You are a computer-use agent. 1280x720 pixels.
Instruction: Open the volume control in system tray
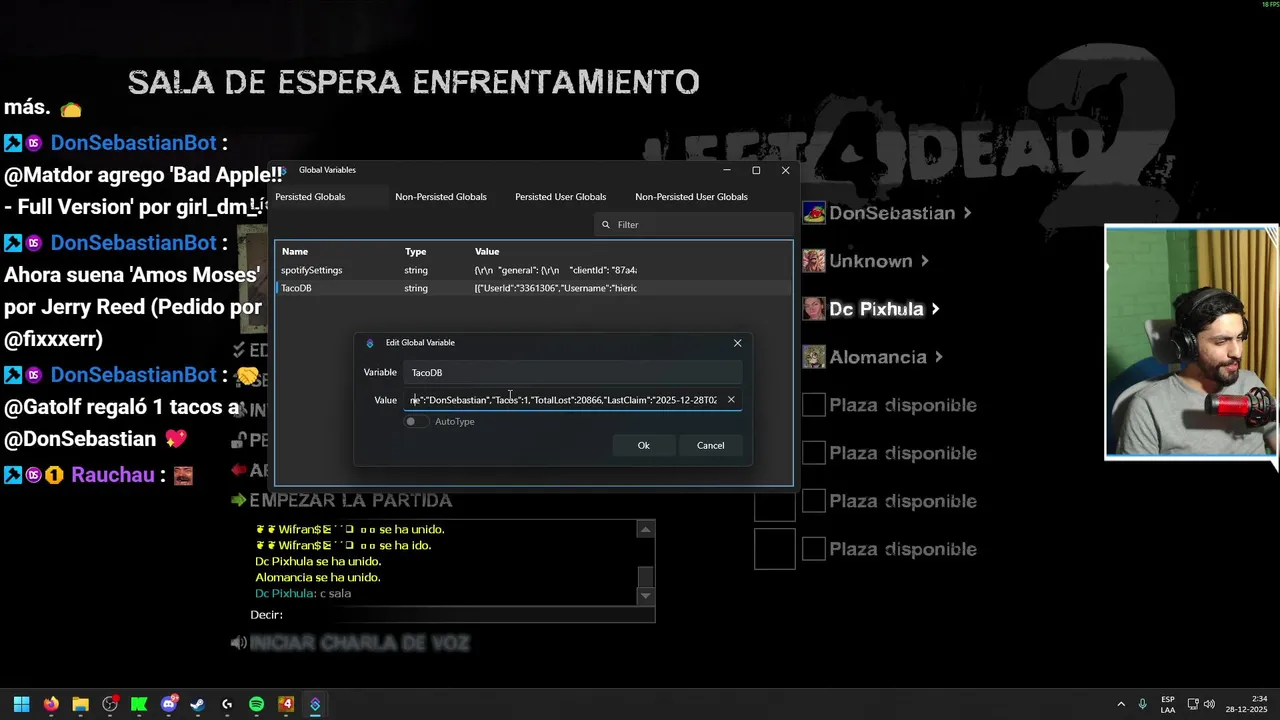point(1209,704)
